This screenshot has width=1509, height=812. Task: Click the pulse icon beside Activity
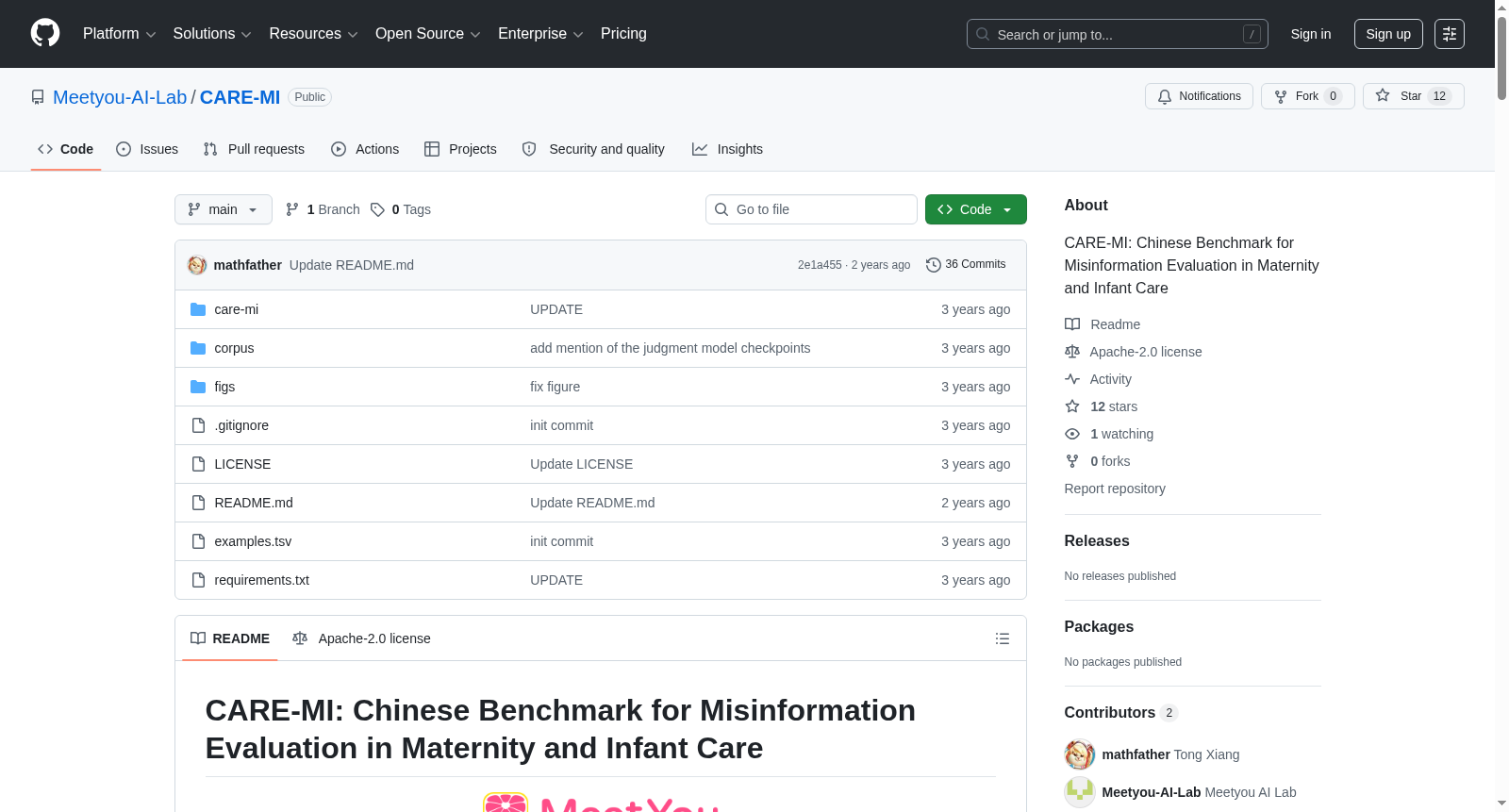[1072, 379]
